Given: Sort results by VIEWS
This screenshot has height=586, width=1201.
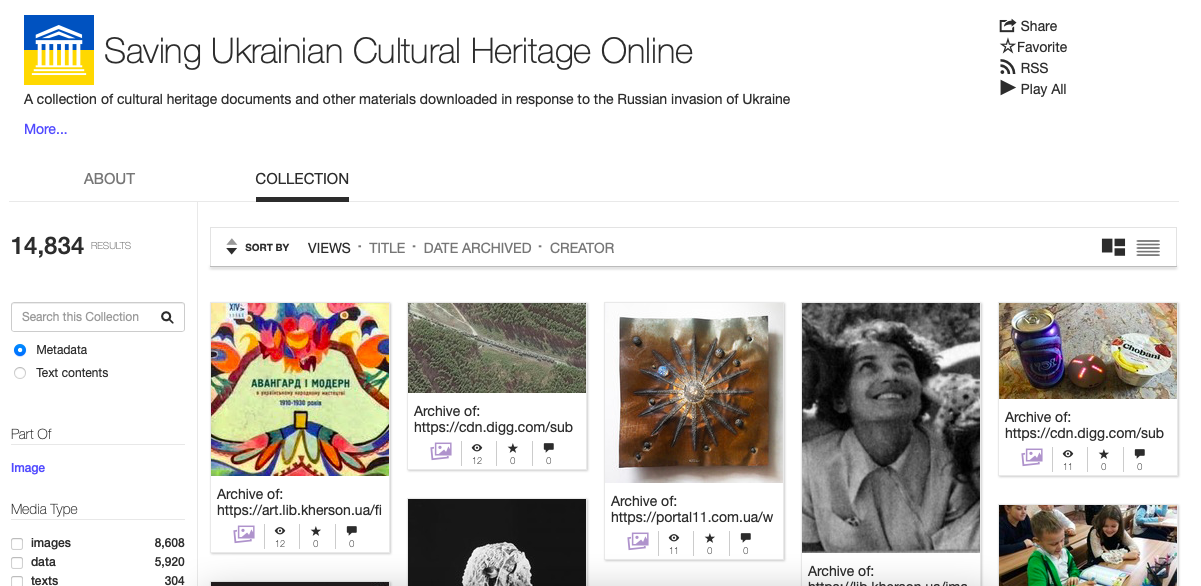Looking at the screenshot, I should 329,248.
